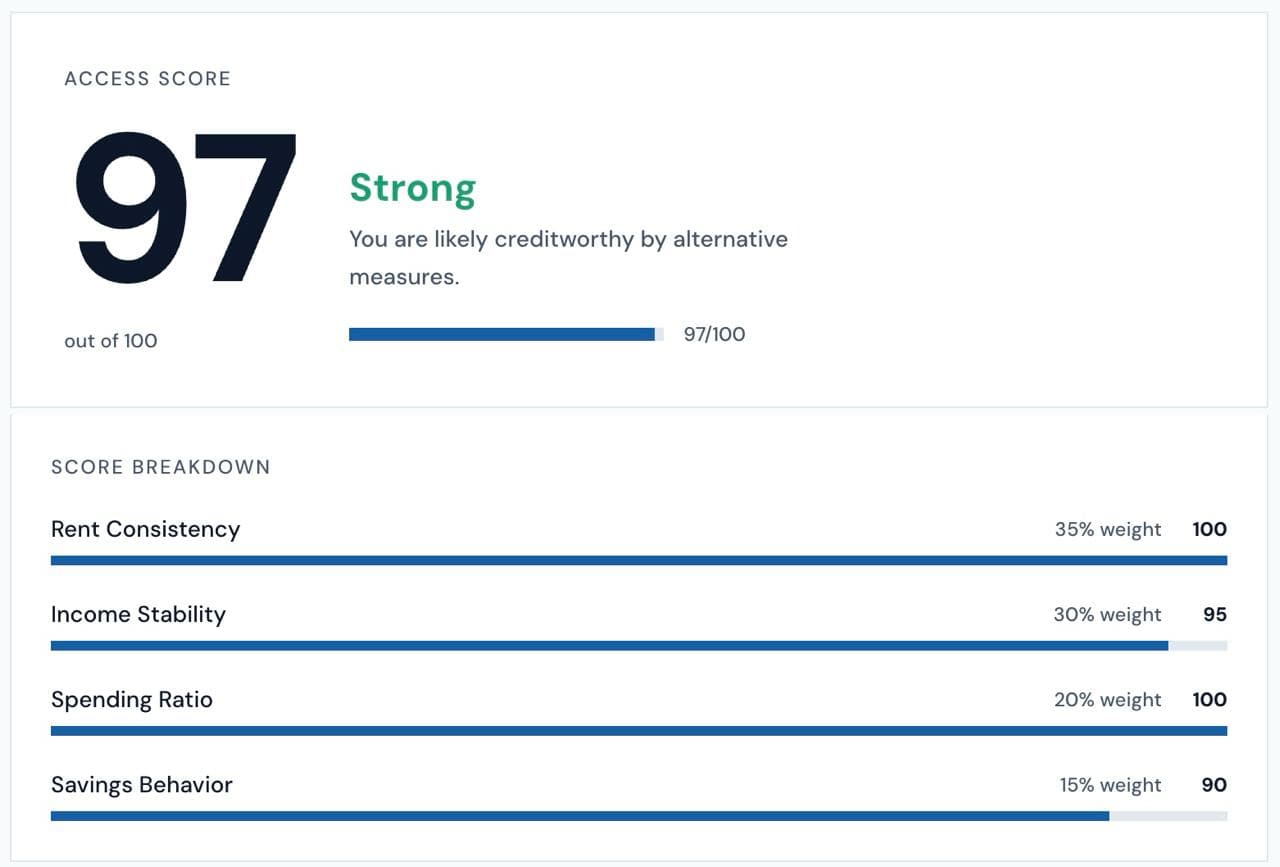Screen dimensions: 1280x867
Task: Click the Savings Behavior score of 90
Action: tap(1214, 785)
